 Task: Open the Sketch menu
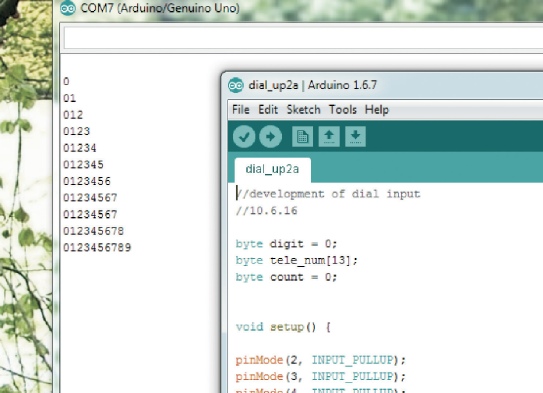[303, 110]
